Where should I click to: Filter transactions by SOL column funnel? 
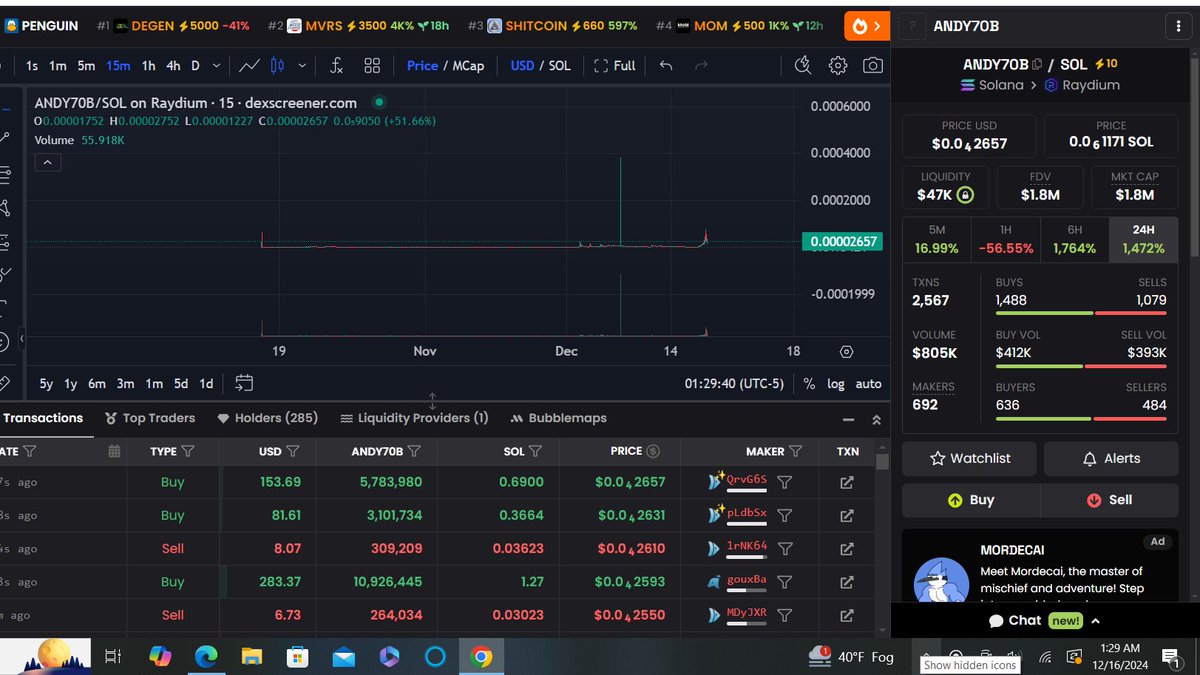click(x=535, y=451)
